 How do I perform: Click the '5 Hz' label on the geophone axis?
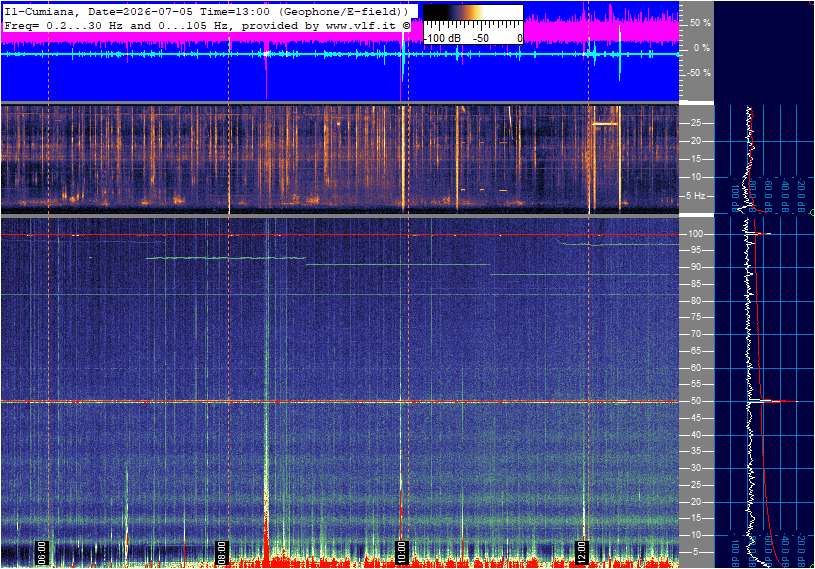[x=695, y=196]
